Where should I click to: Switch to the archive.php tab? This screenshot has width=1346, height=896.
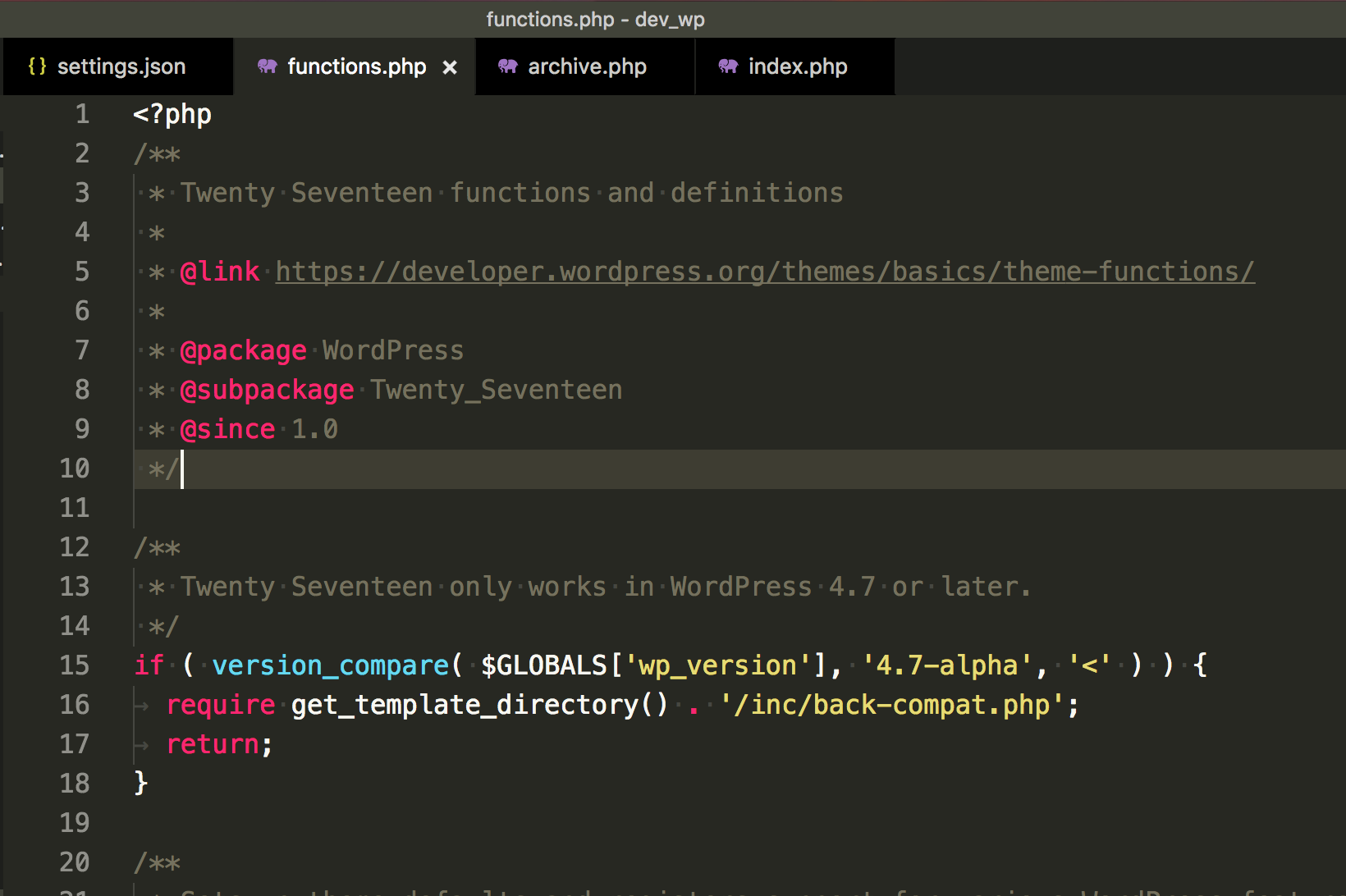pos(588,66)
